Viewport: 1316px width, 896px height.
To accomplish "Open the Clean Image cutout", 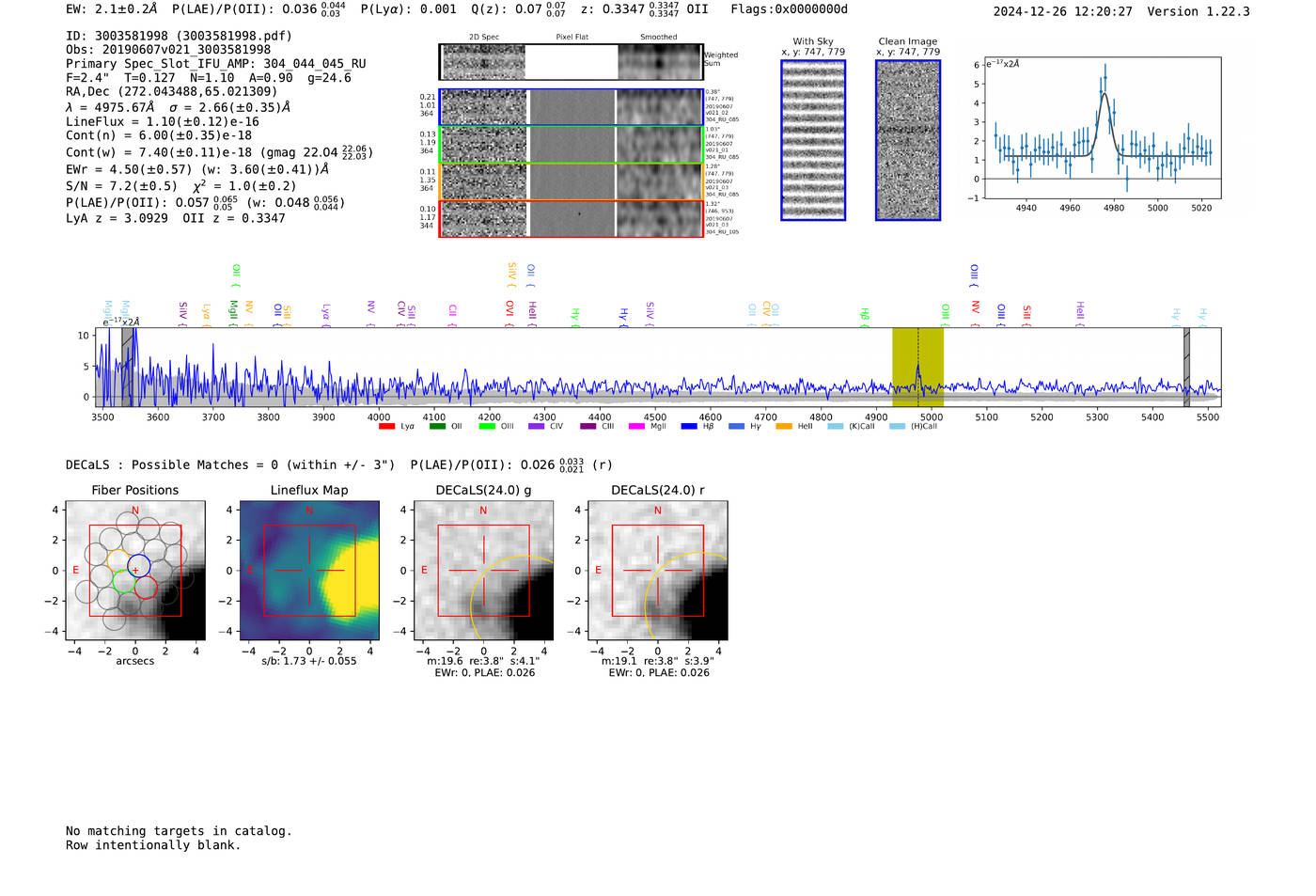I will 908,140.
